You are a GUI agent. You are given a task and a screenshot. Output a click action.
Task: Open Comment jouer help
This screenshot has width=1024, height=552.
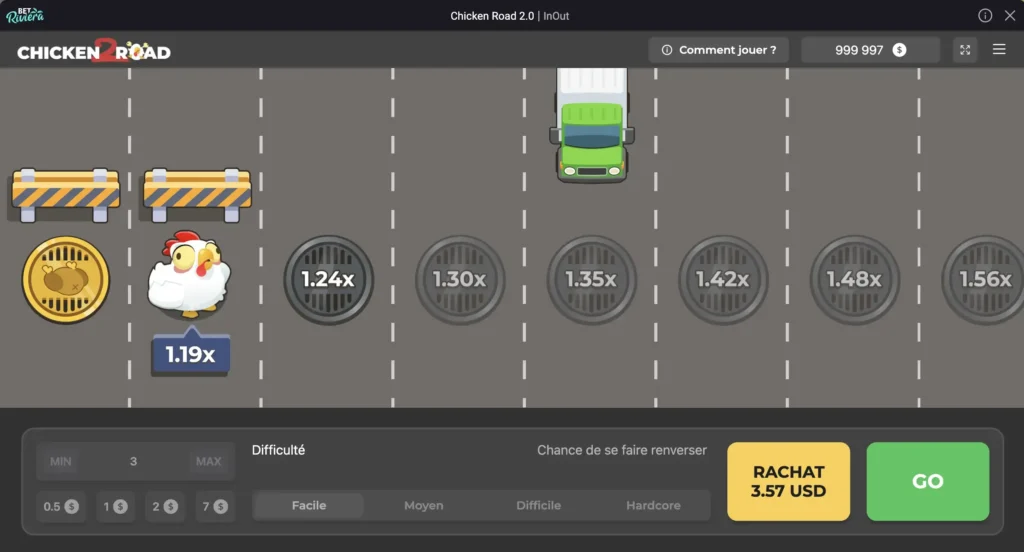[718, 50]
